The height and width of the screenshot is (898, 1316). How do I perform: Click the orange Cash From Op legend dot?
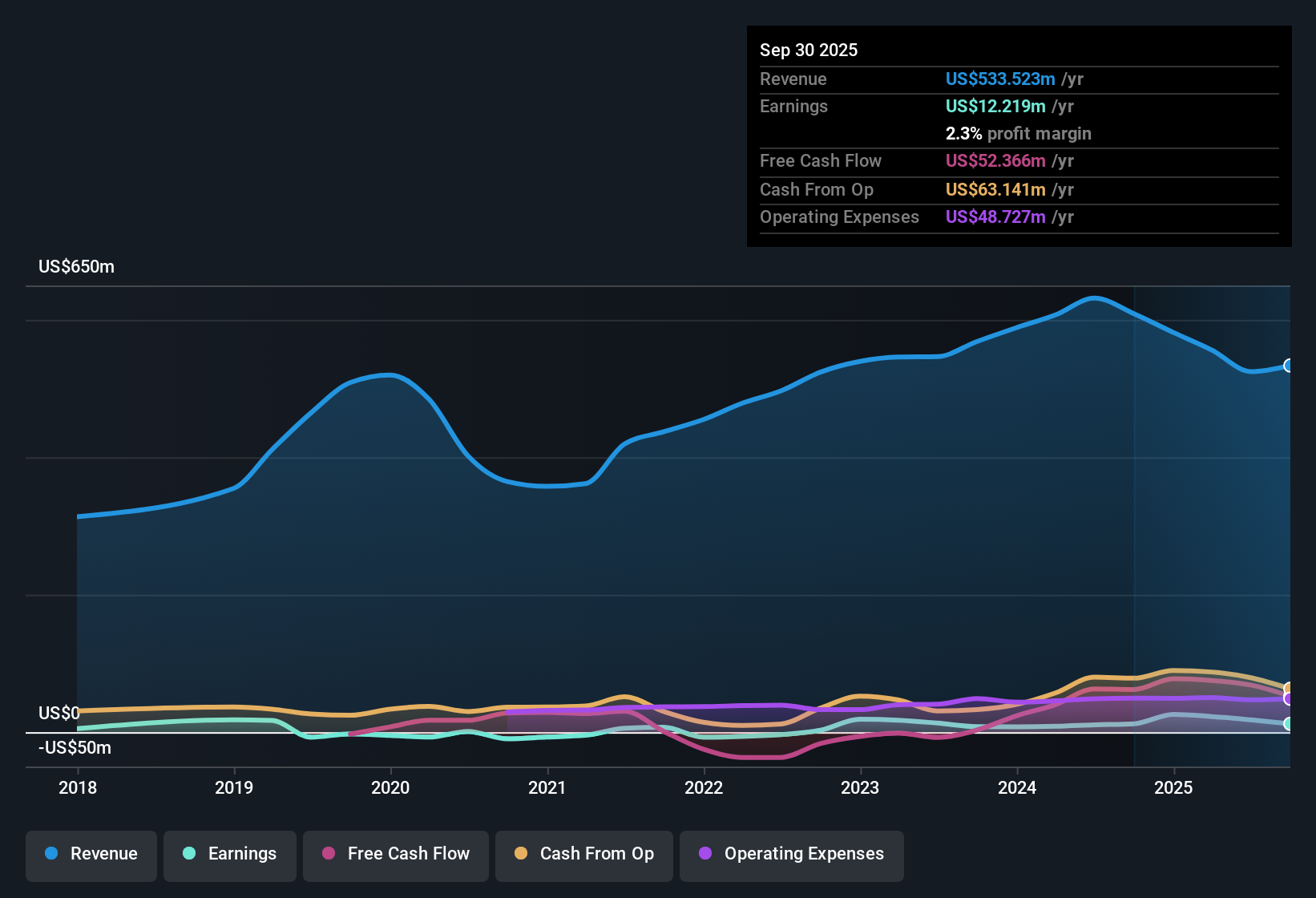(x=520, y=854)
